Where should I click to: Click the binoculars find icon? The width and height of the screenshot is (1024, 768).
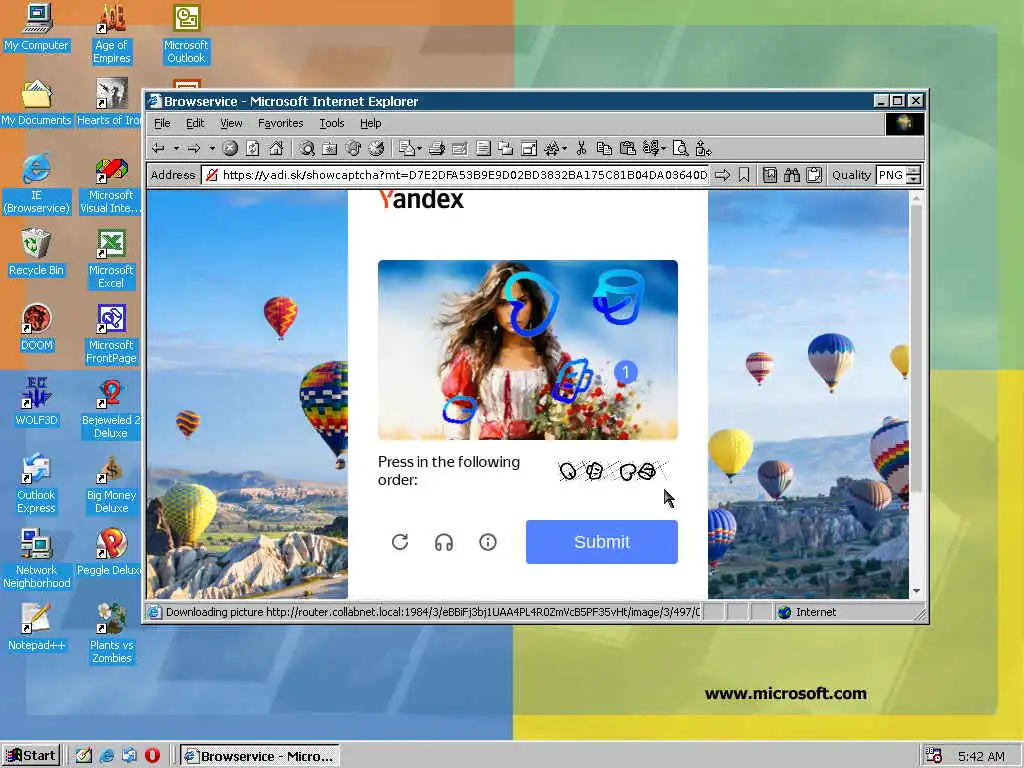[792, 175]
